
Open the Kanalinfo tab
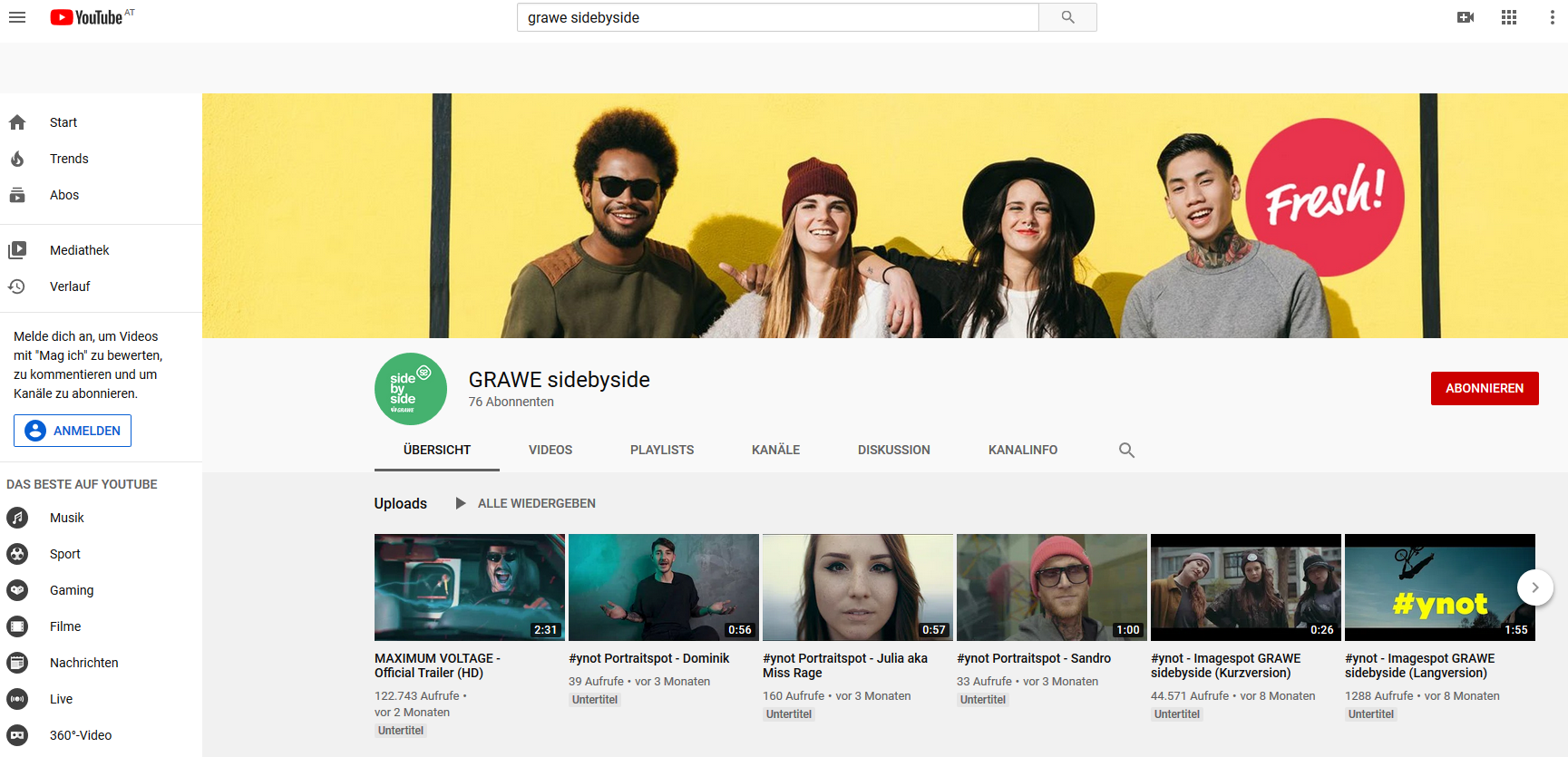pos(1023,450)
